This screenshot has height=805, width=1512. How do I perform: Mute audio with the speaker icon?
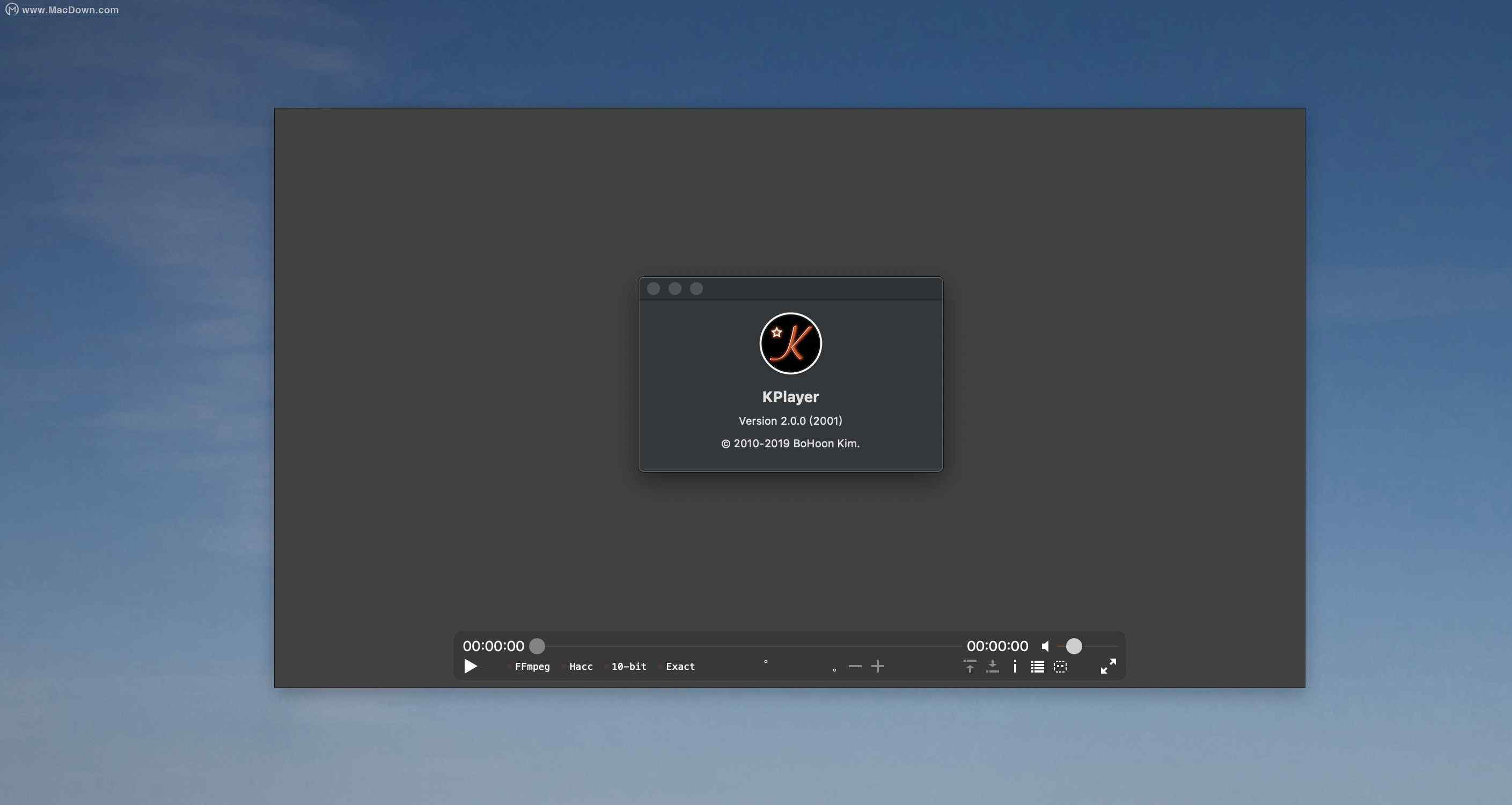point(1045,646)
